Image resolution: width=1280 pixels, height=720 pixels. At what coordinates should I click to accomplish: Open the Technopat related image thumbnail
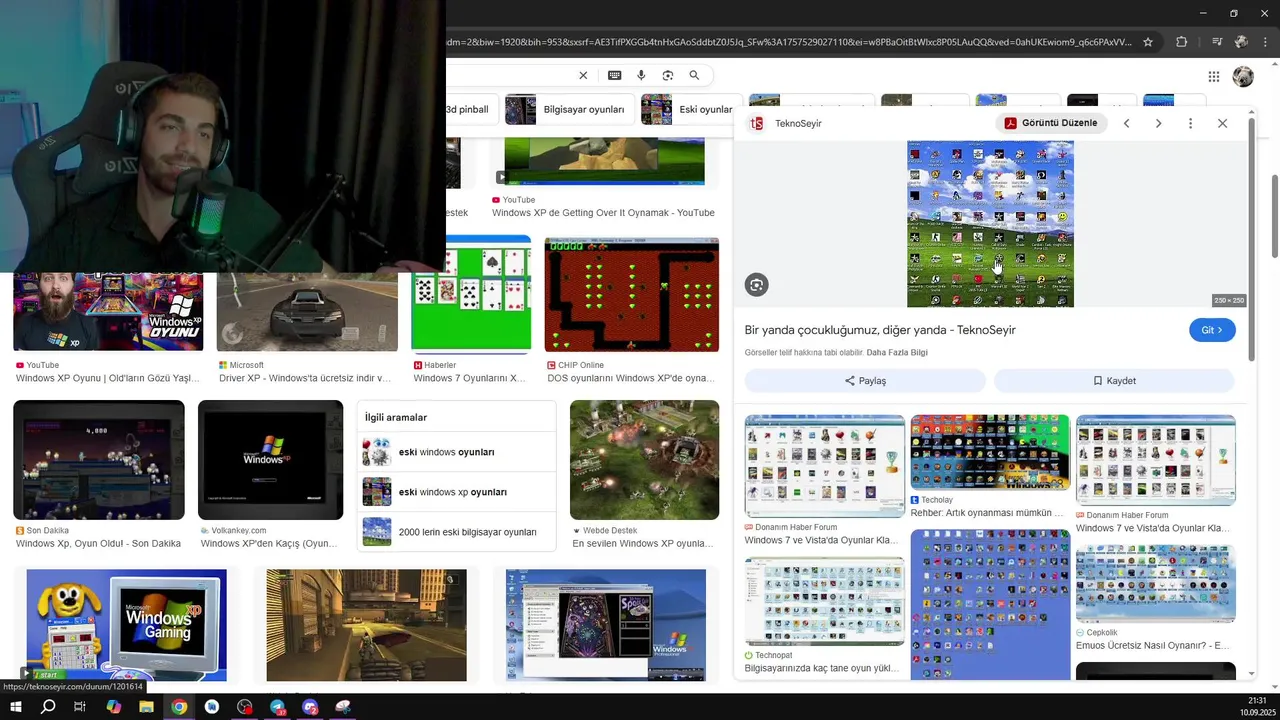(824, 601)
